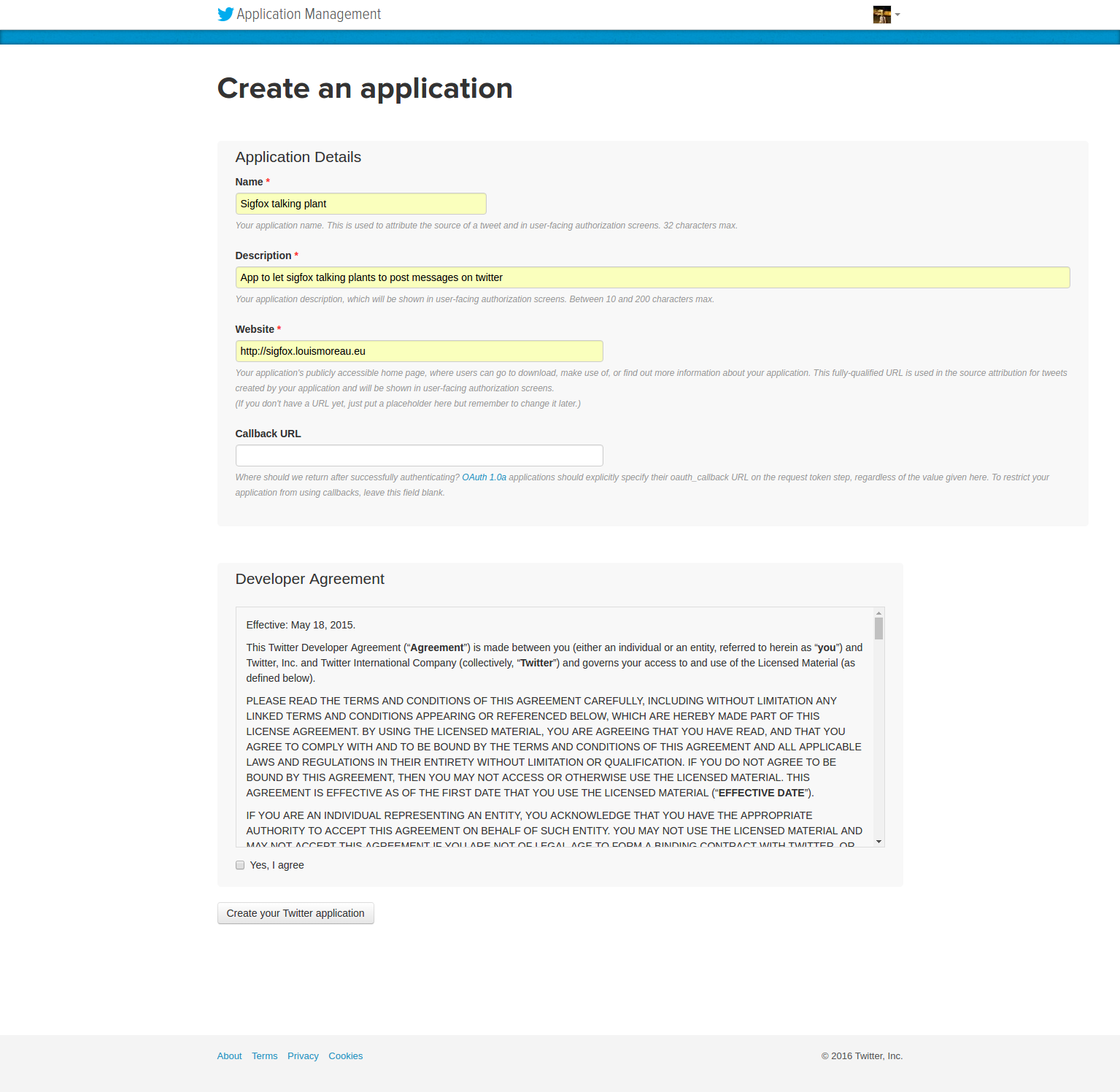Click the 'Create an application' heading
Image resolution: width=1120 pixels, height=1092 pixels.
click(365, 88)
